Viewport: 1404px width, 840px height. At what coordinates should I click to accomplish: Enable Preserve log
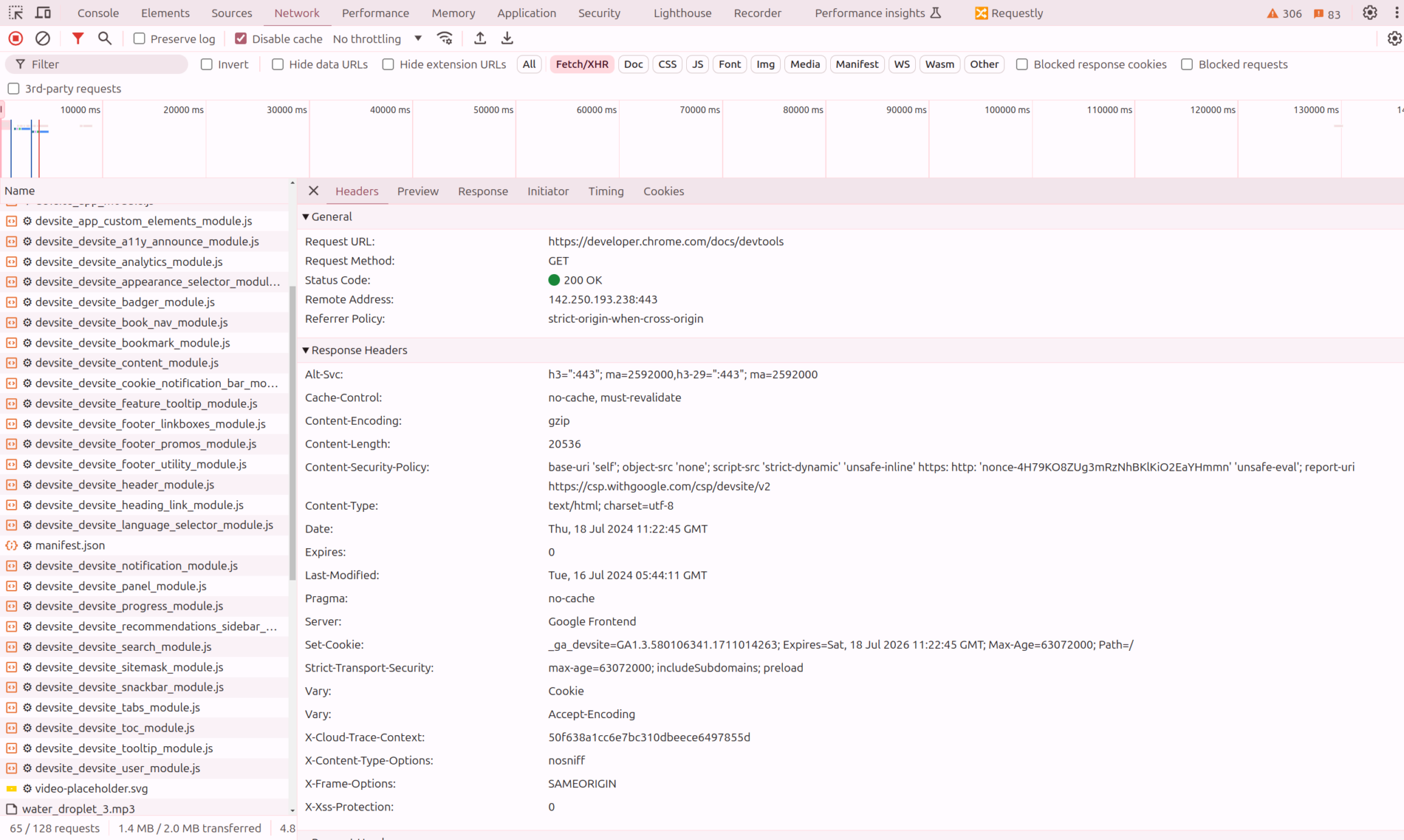[139, 38]
